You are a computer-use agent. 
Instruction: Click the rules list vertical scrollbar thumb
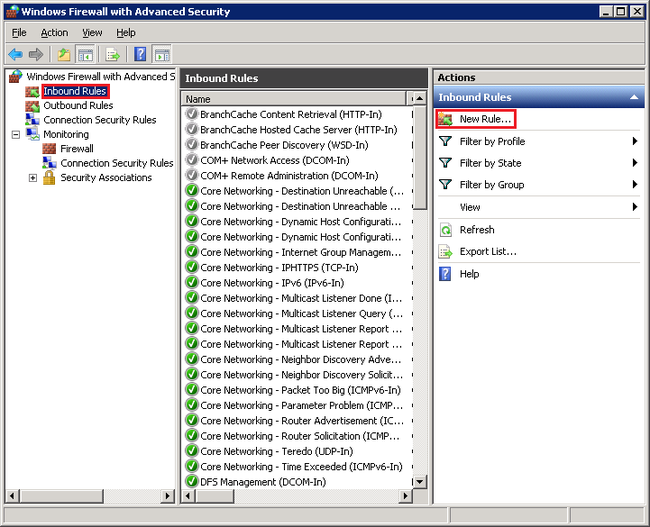tap(420, 158)
